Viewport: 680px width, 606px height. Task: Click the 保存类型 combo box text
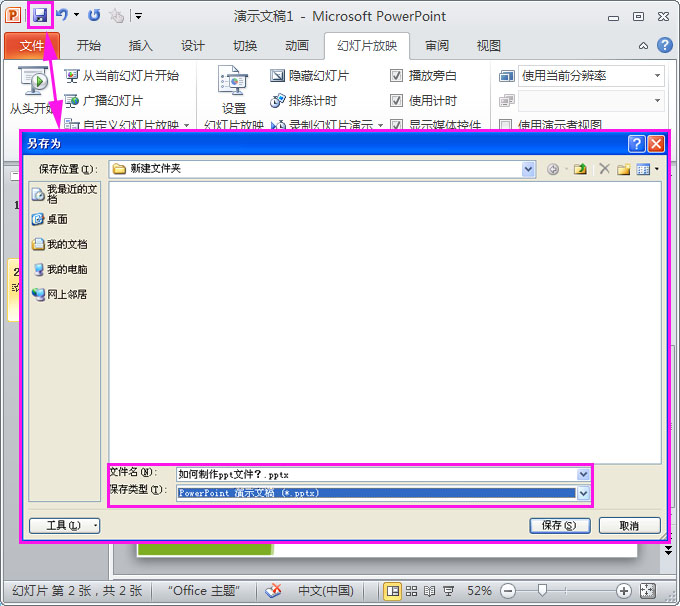(376, 493)
